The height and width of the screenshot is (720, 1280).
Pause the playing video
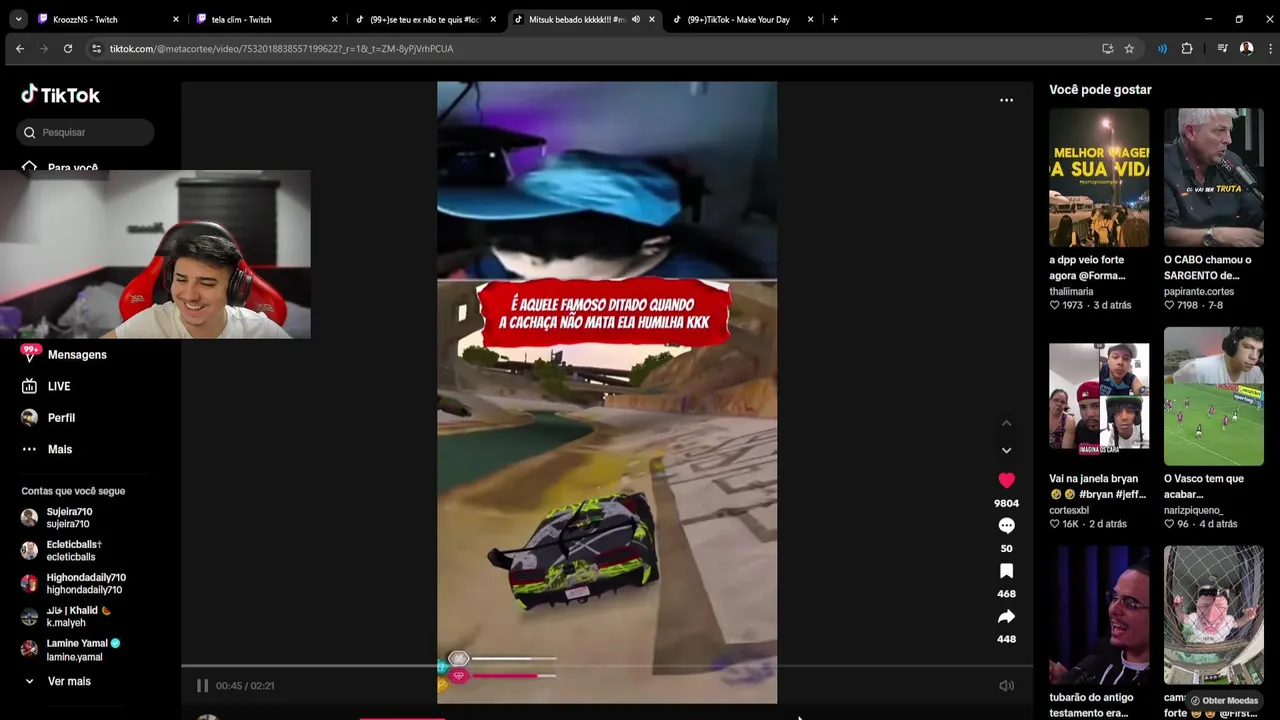coord(202,685)
